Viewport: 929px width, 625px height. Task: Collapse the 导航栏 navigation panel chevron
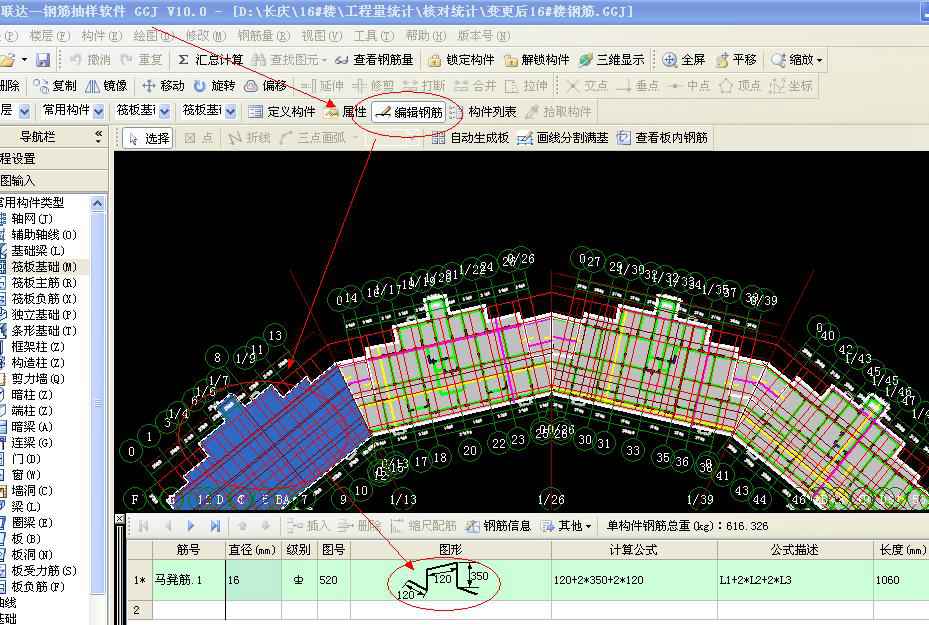(x=98, y=137)
